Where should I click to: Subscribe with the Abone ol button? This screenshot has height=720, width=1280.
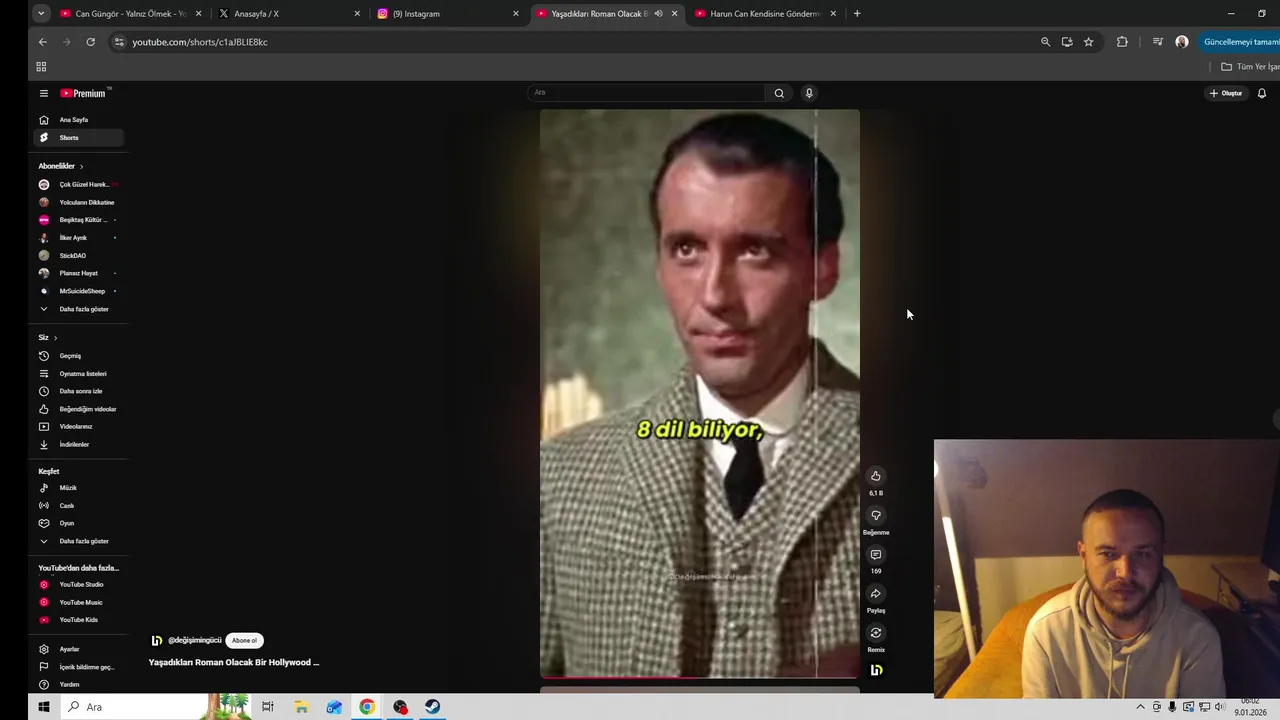[245, 640]
